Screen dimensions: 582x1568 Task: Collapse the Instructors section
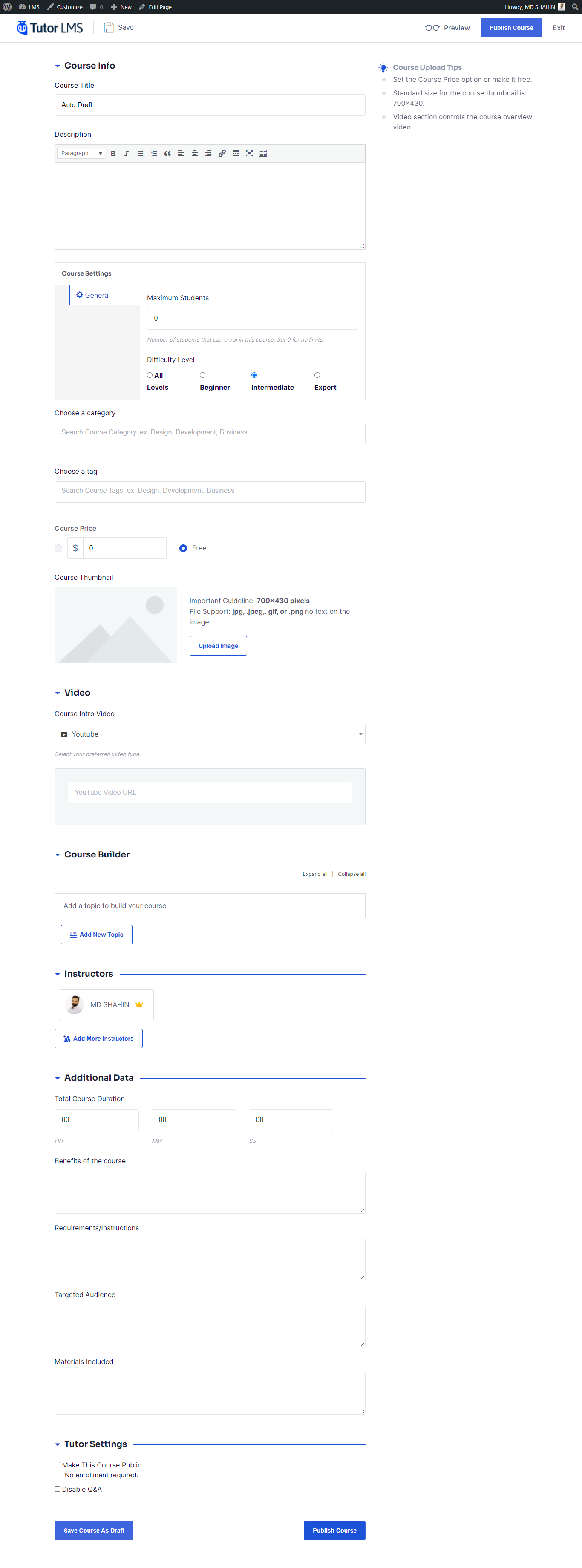click(x=58, y=975)
